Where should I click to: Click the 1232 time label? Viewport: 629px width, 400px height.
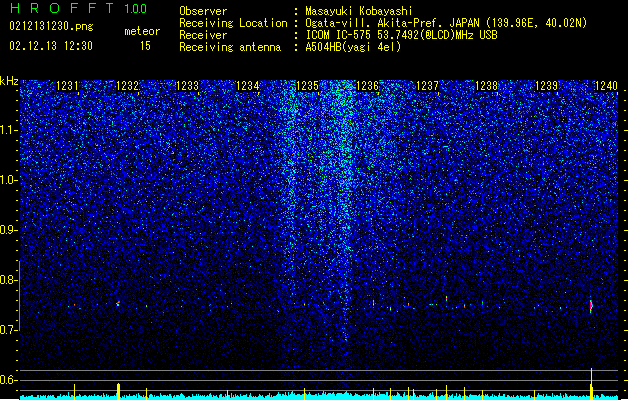pos(127,86)
